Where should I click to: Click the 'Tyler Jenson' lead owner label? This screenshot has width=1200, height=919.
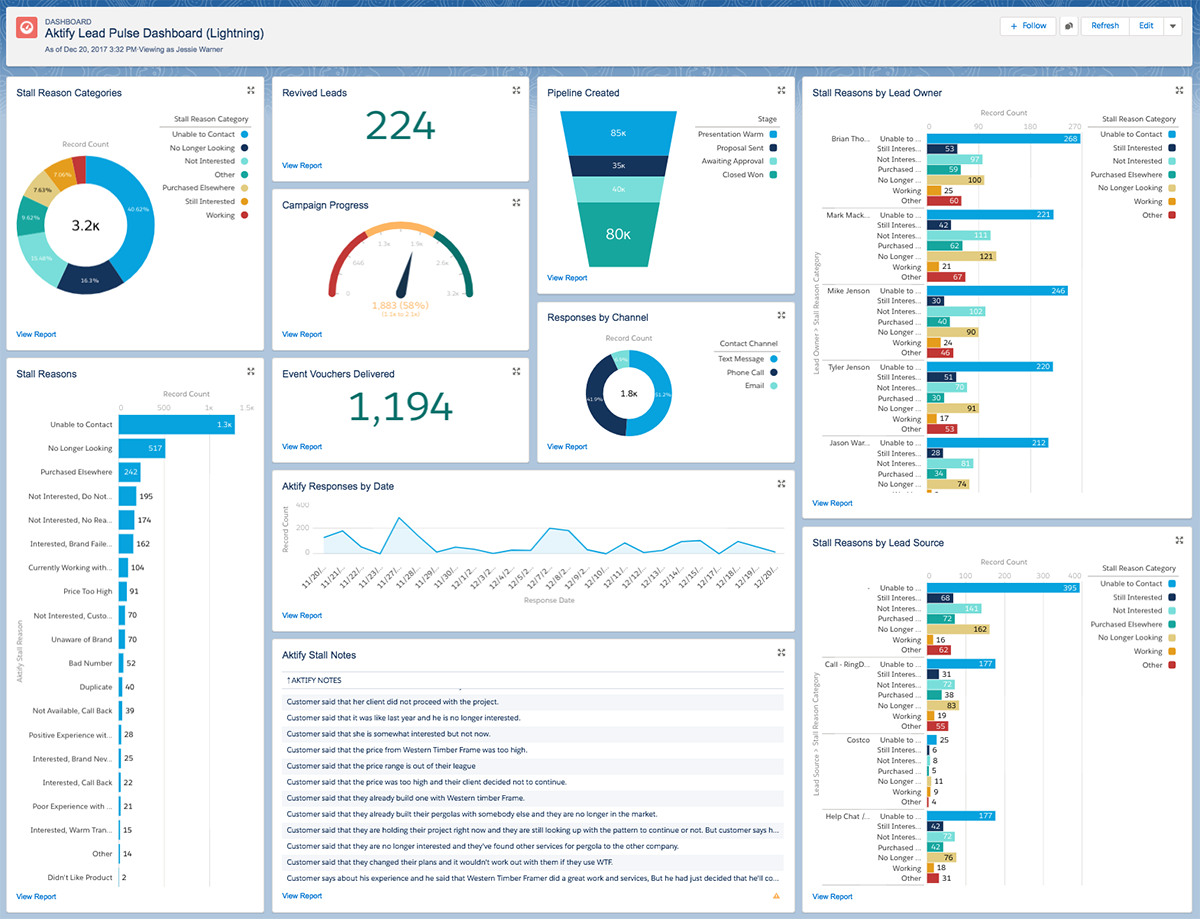tap(849, 367)
